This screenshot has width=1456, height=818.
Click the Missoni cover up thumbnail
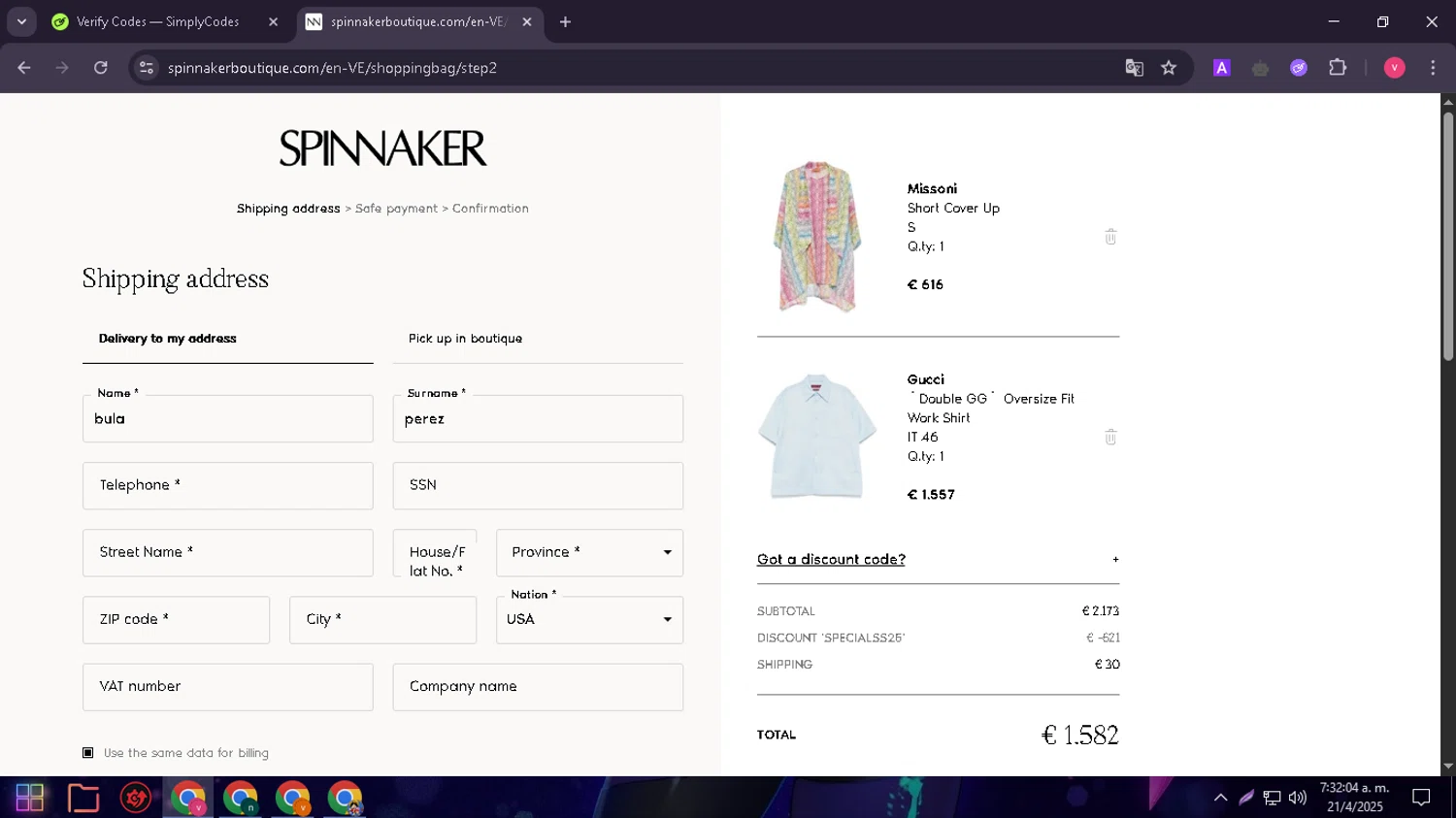[816, 237]
